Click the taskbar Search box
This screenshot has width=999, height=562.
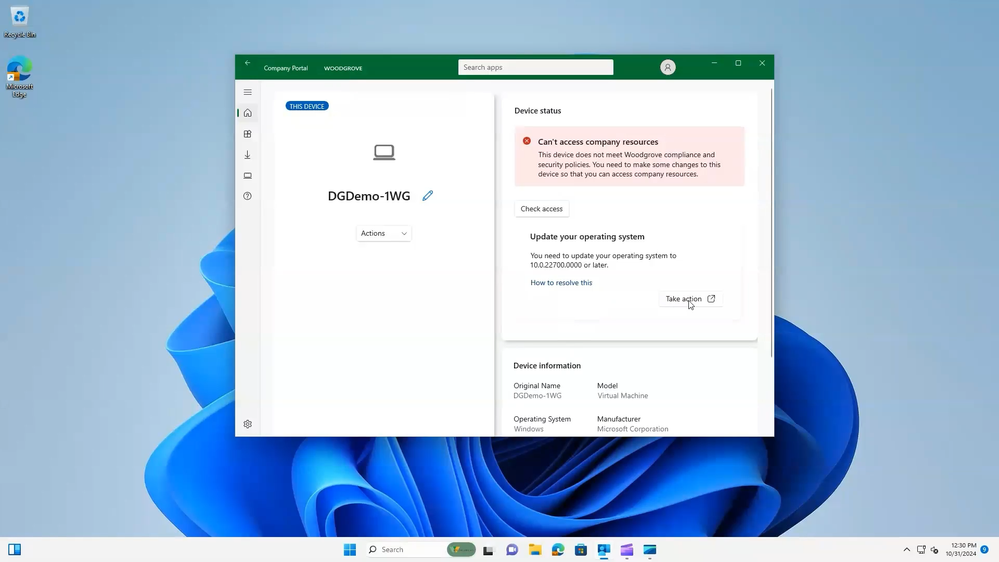pyautogui.click(x=420, y=550)
